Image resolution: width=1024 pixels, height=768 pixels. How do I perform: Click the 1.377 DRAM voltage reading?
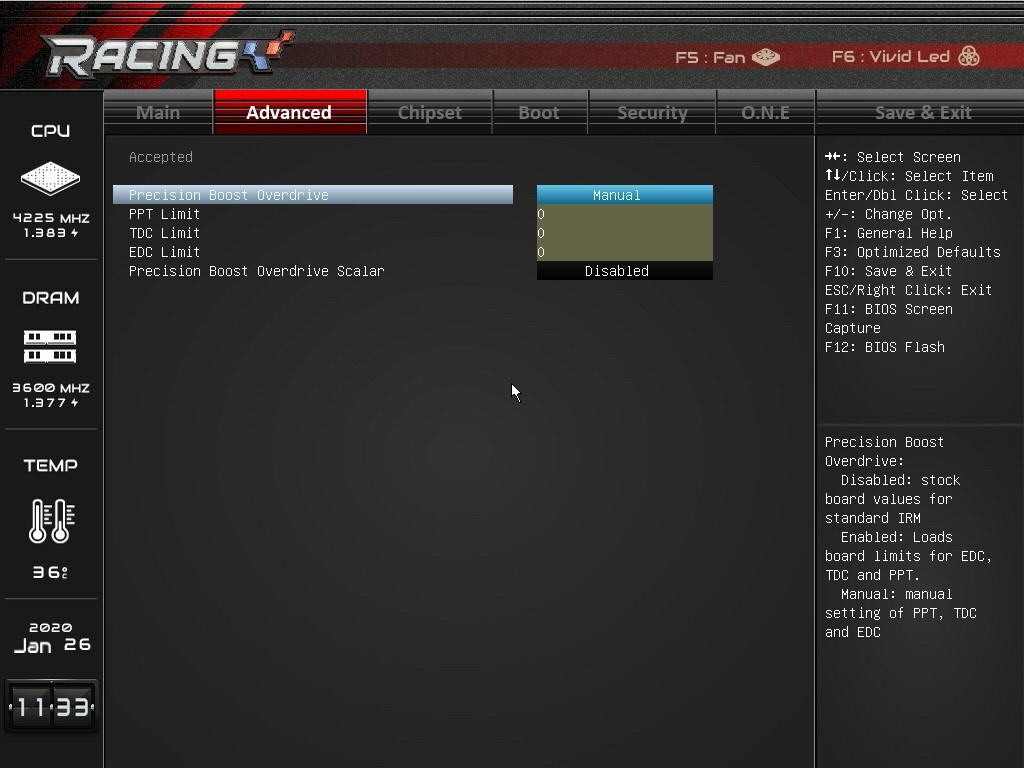click(51, 403)
